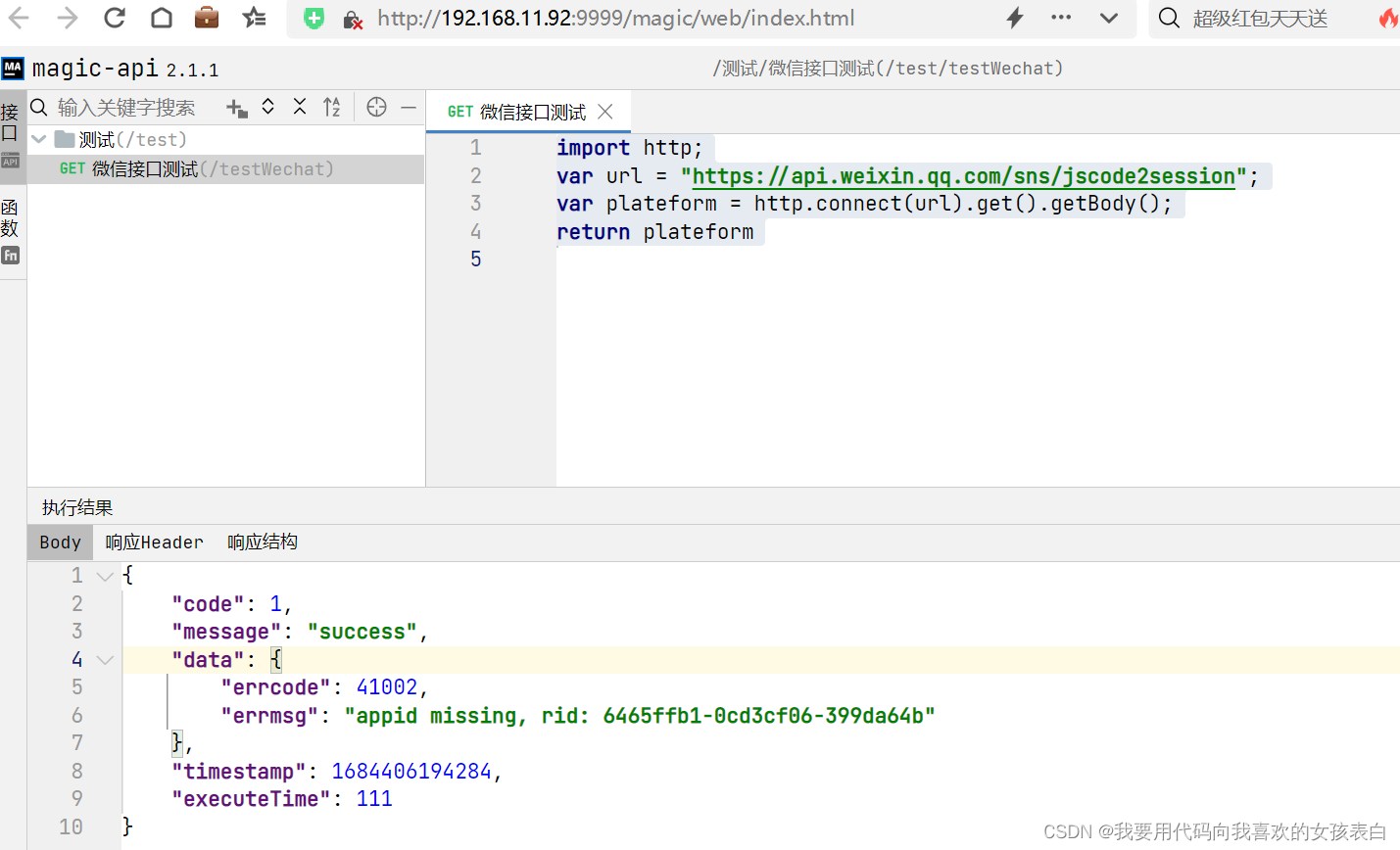Image resolution: width=1400 pixels, height=850 pixels.
Task: Click the magic-api 2.1.1 title text
Action: coord(125,69)
